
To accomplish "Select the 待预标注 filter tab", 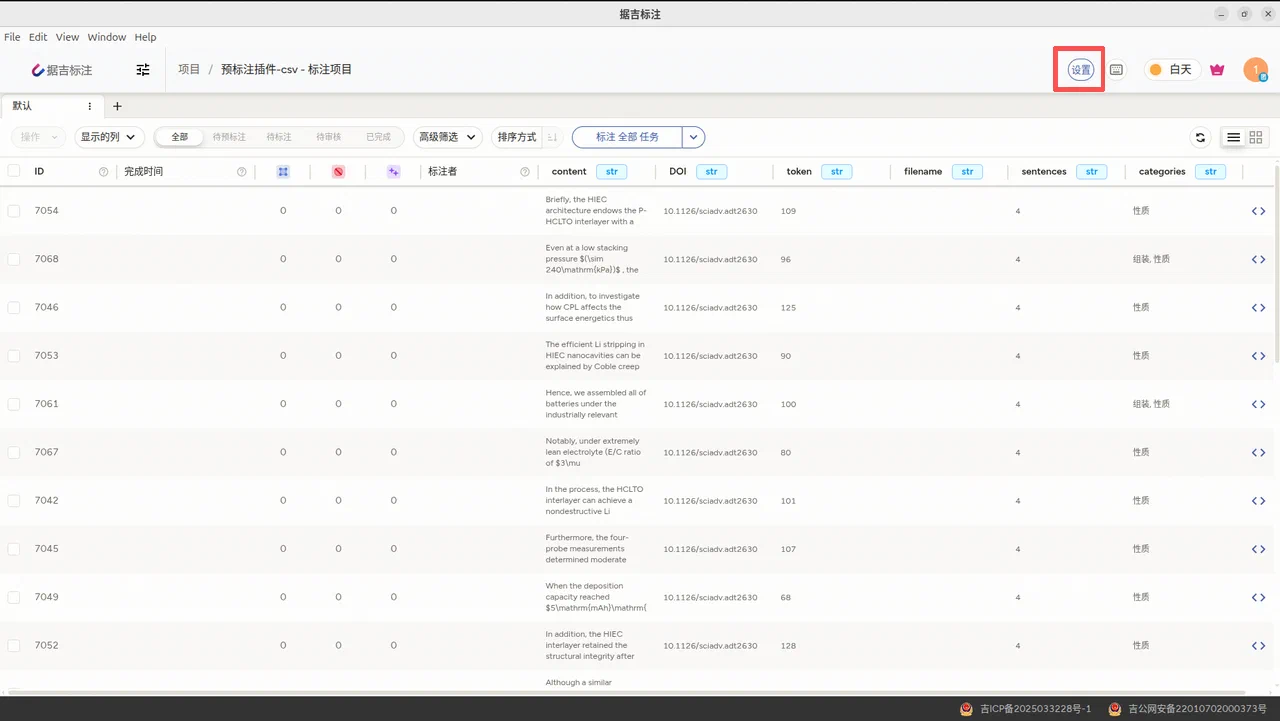I will click(229, 137).
